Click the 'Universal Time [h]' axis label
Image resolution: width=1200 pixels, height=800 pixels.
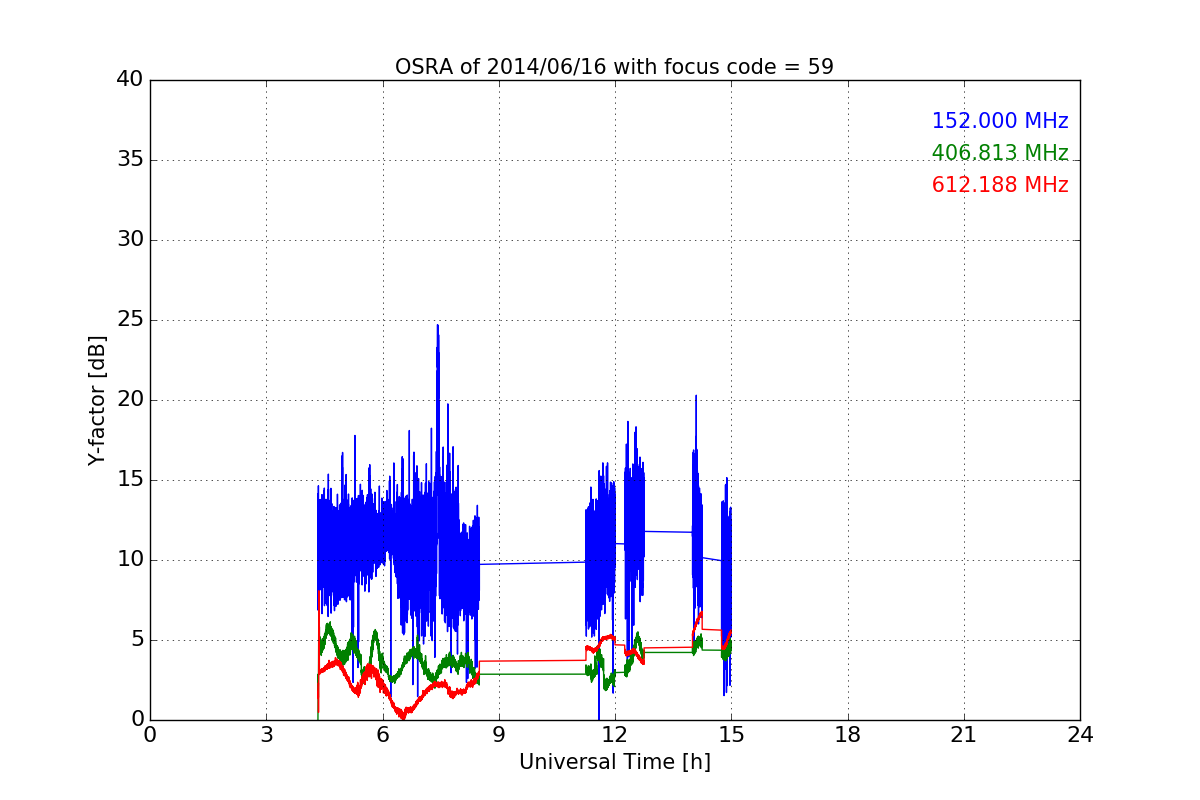pyautogui.click(x=614, y=762)
